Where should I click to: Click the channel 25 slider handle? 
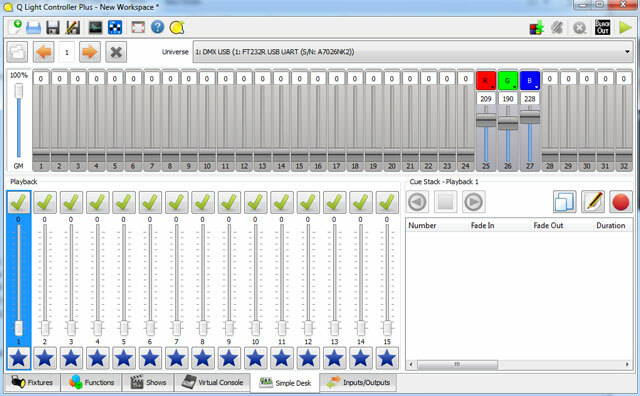pyautogui.click(x=486, y=120)
